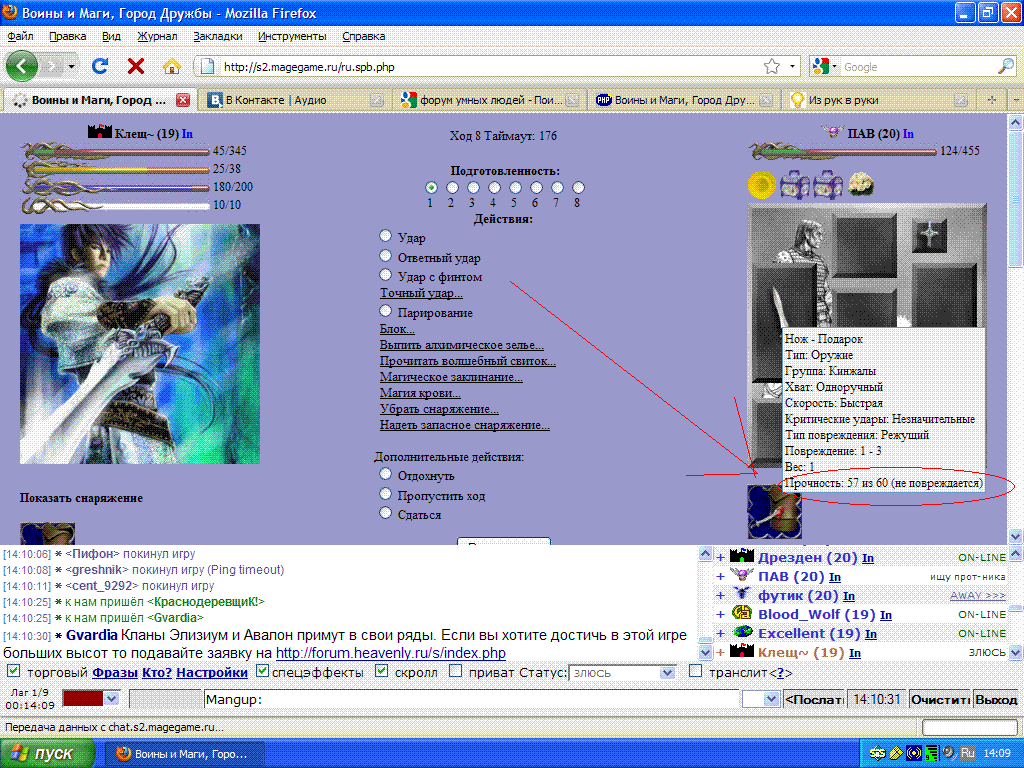The width and height of the screenshot is (1024, 768).
Task: Open the Статус dropdown showing злюсь
Action: pos(622,673)
